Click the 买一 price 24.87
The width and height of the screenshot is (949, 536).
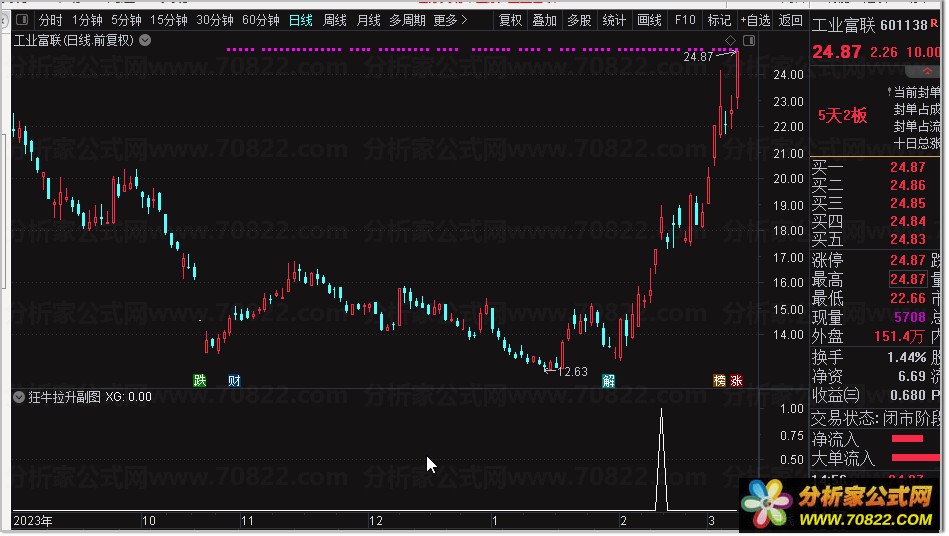pyautogui.click(x=907, y=167)
